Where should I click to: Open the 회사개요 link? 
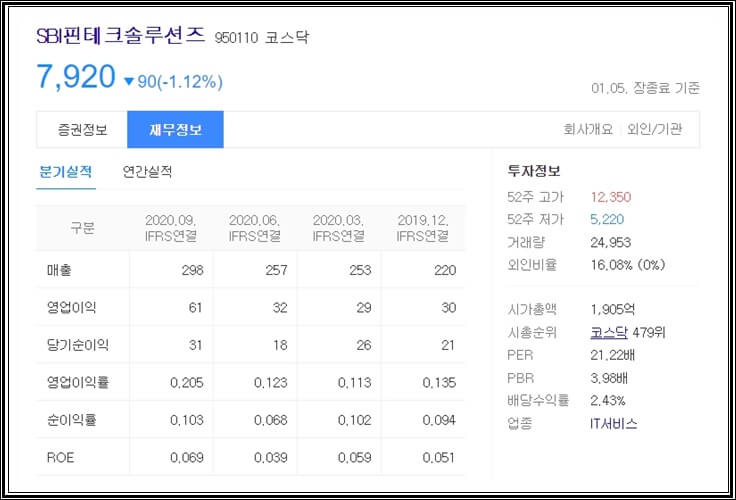coord(588,129)
